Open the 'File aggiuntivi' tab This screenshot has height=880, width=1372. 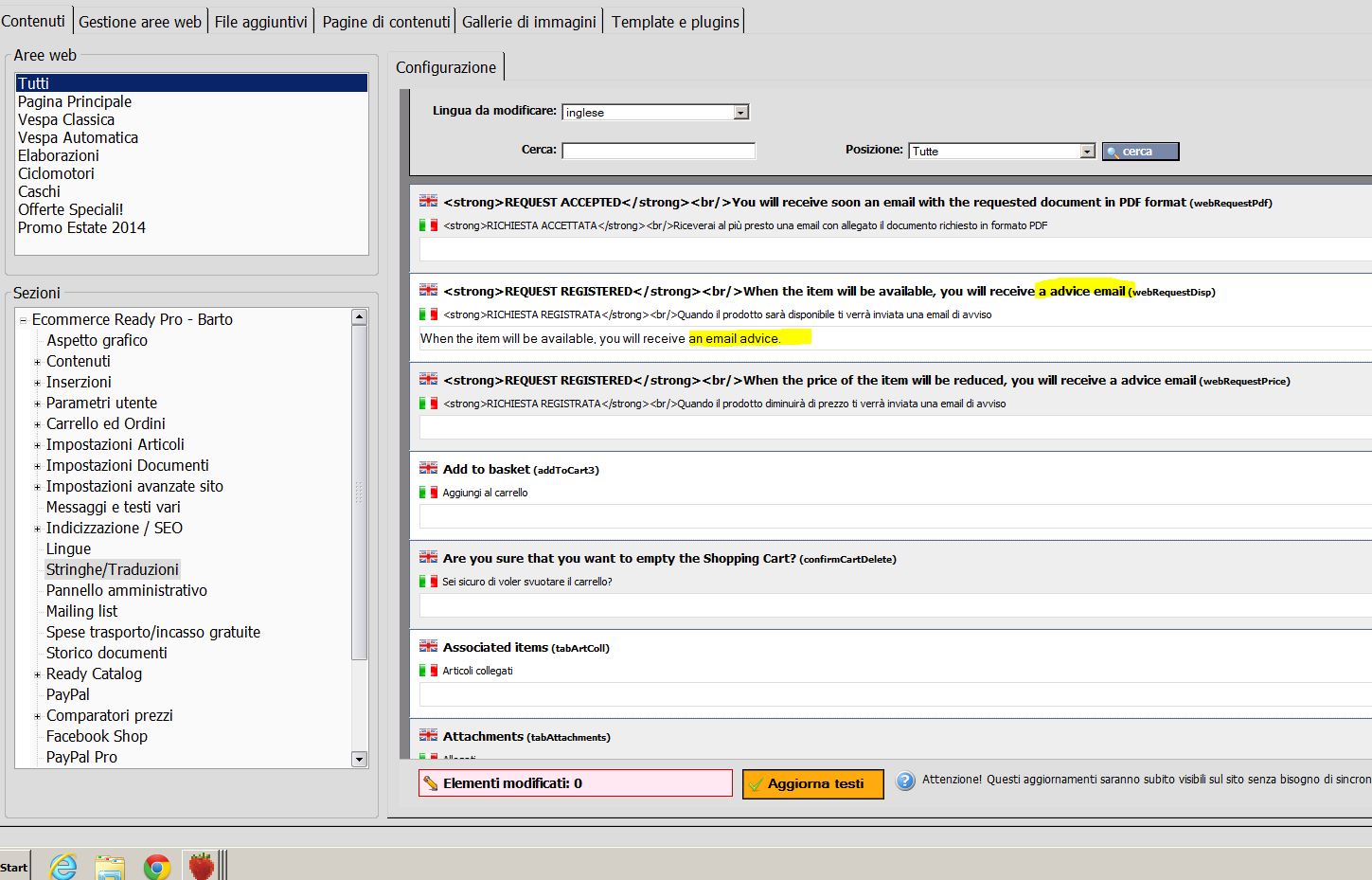pyautogui.click(x=261, y=22)
